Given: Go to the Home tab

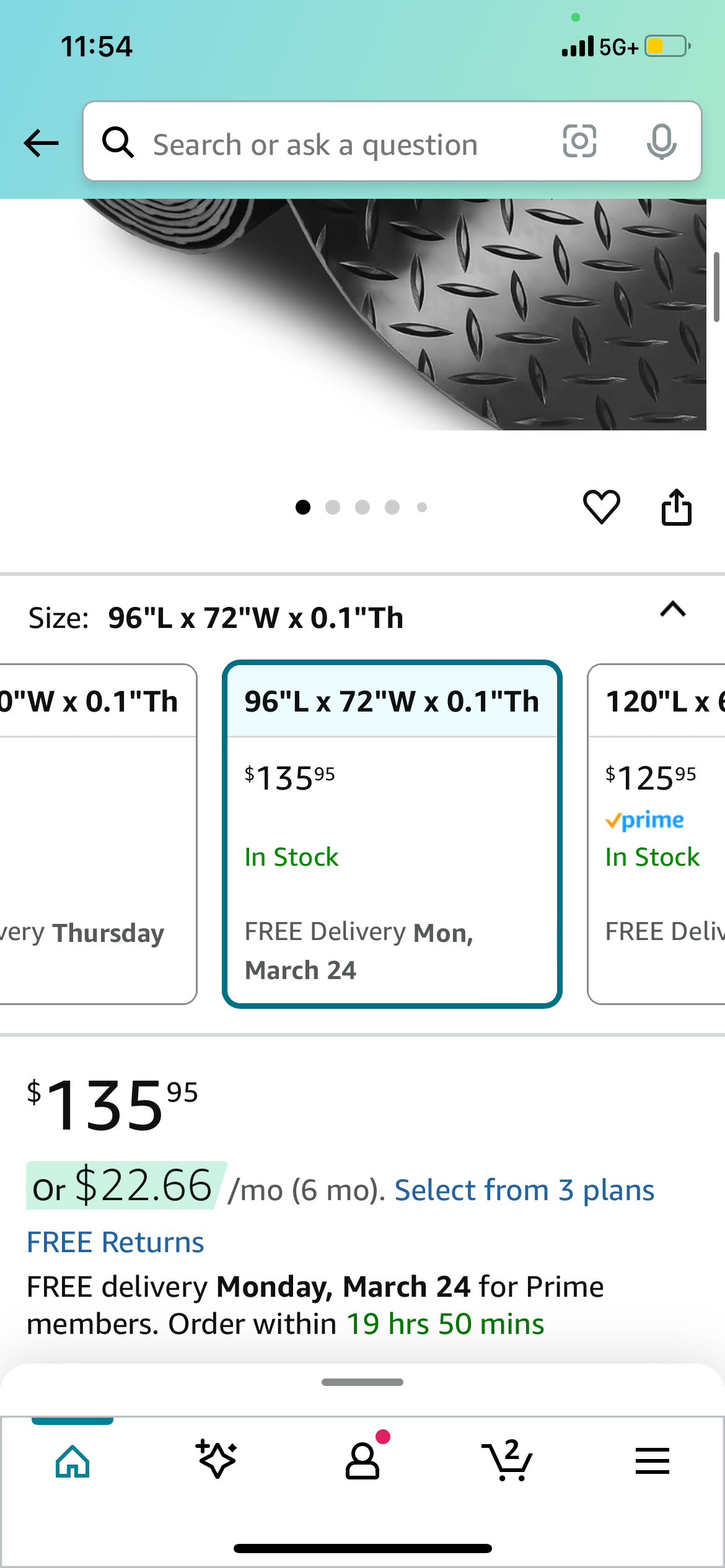Looking at the screenshot, I should (72, 1460).
